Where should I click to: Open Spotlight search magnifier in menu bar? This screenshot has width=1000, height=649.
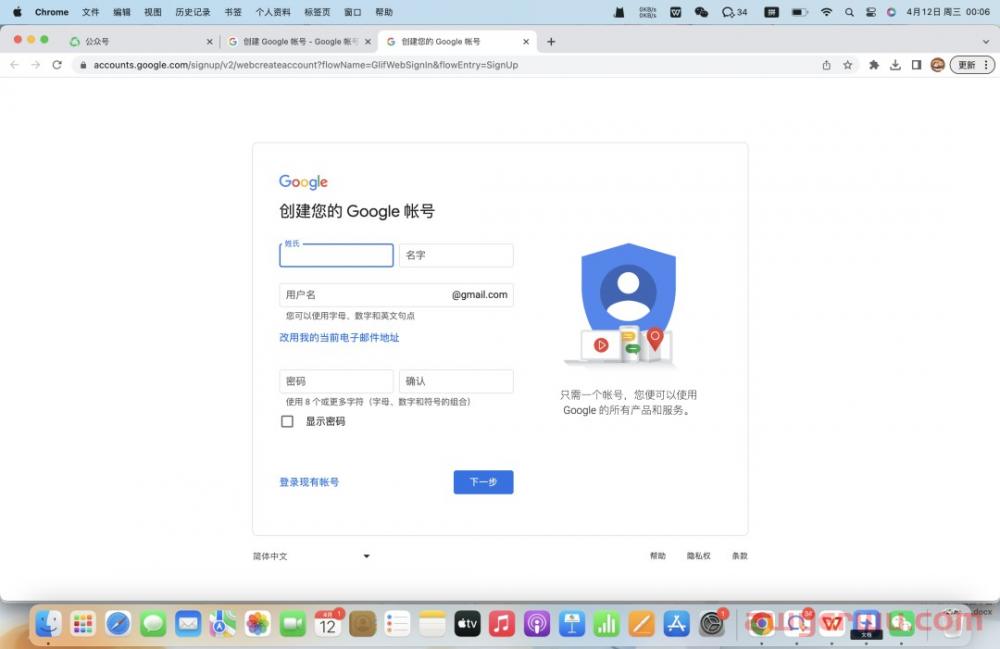click(x=849, y=12)
